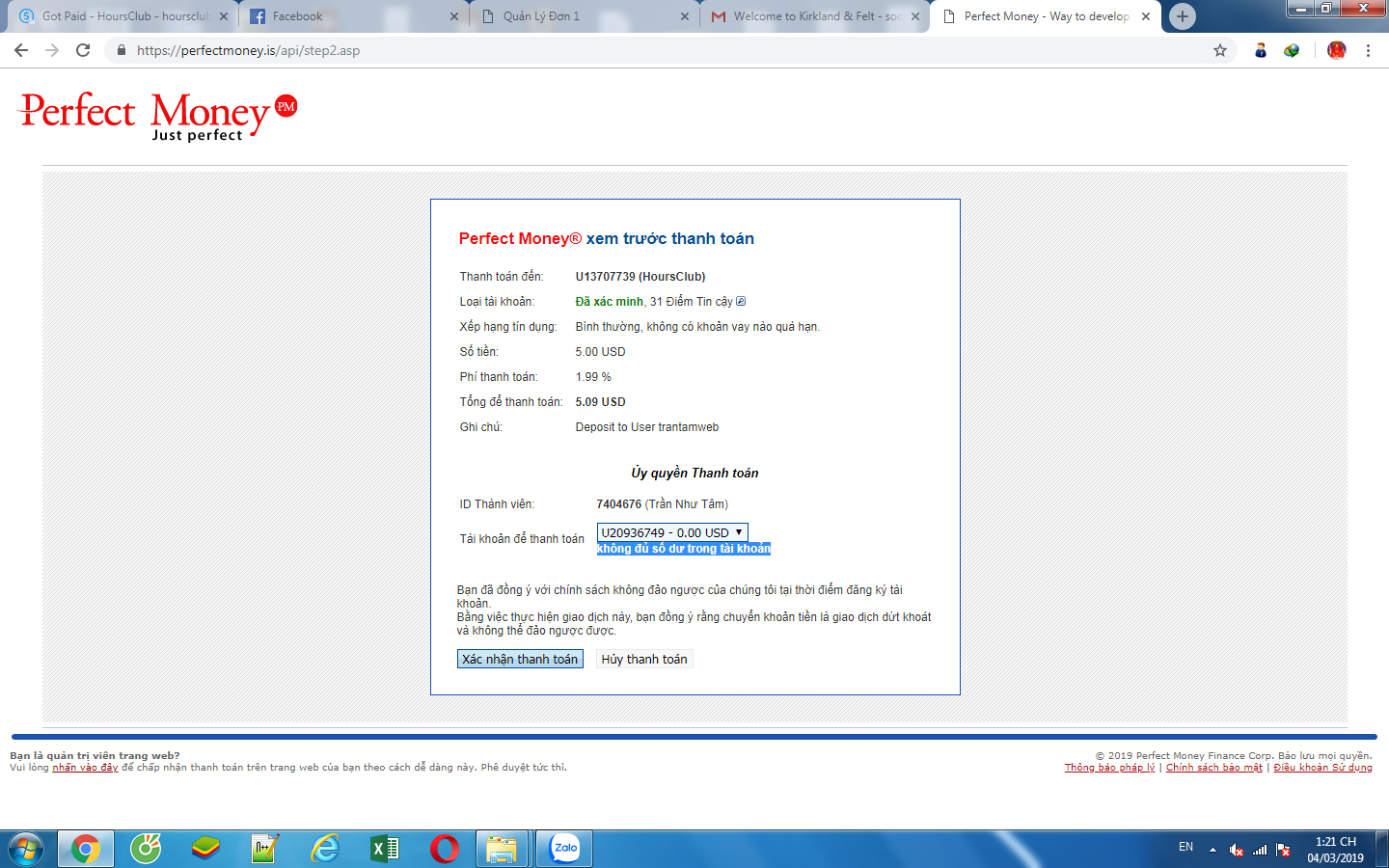
Task: Open Action Center flag icon in tray
Action: tap(1283, 850)
